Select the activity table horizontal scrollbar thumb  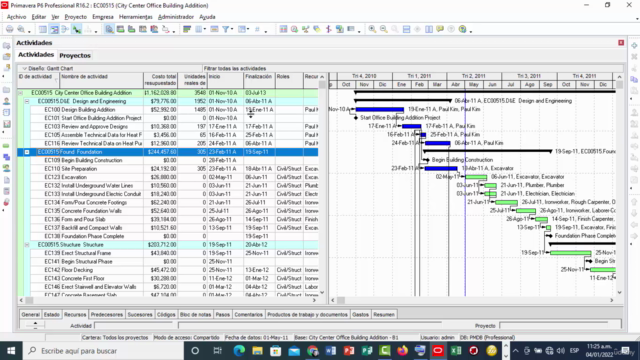[x=29, y=300]
